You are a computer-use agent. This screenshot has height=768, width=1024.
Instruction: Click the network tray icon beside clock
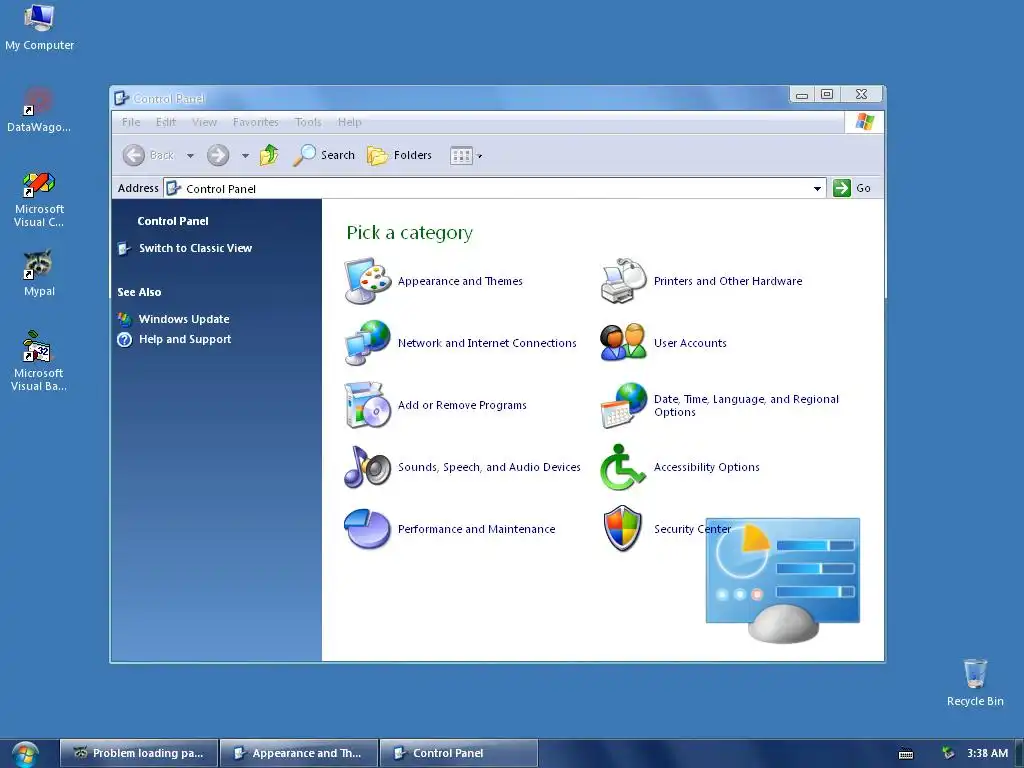point(948,753)
